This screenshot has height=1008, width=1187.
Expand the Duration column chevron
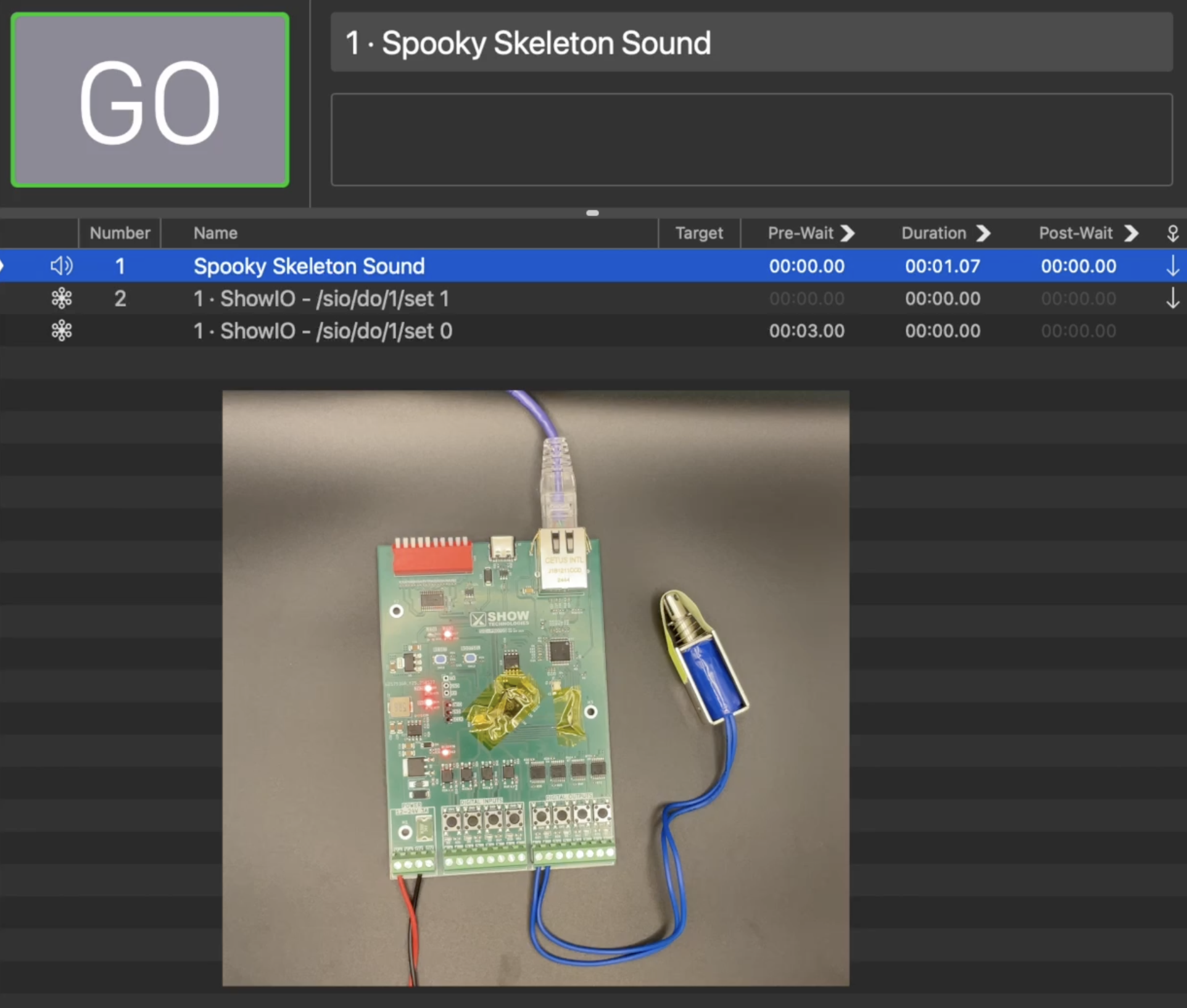pyautogui.click(x=984, y=233)
